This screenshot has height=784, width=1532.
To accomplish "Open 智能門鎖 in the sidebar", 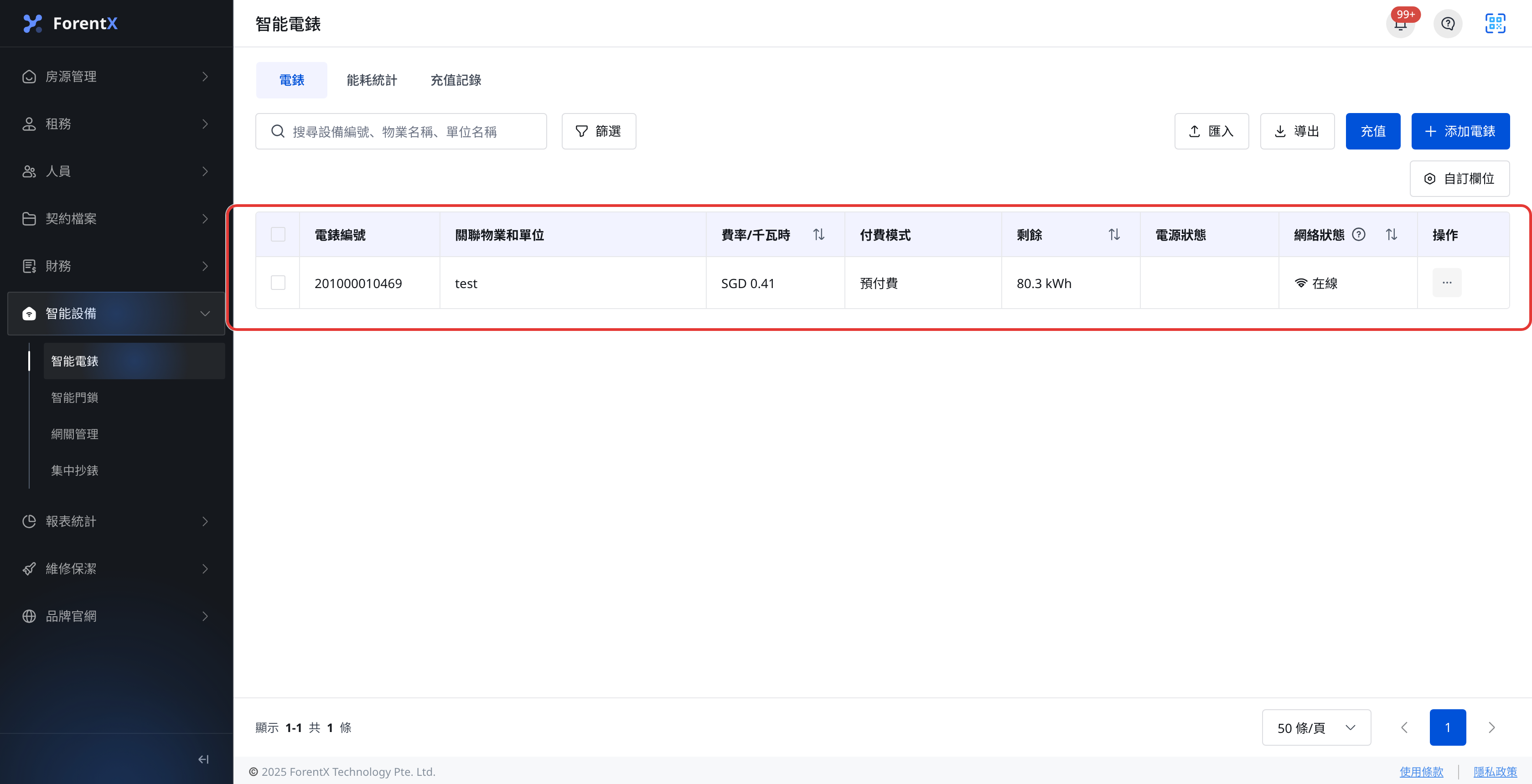I will 135,397.
